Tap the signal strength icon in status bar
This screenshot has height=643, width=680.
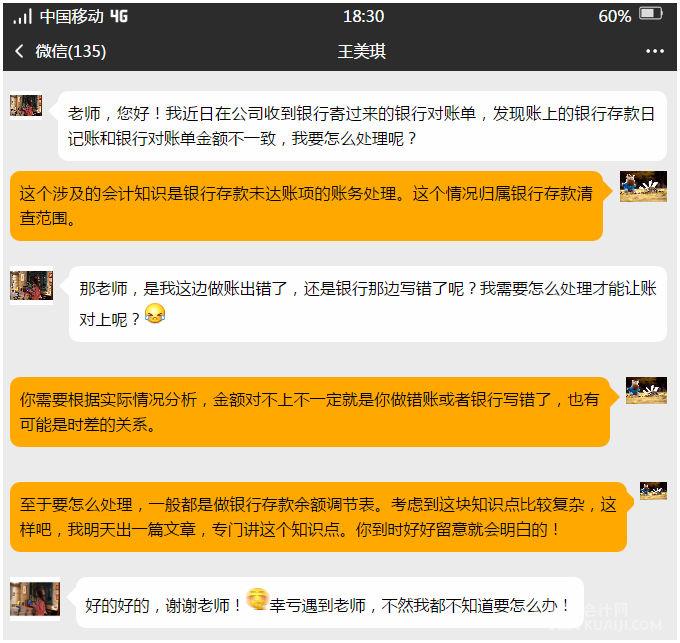[x=23, y=16]
